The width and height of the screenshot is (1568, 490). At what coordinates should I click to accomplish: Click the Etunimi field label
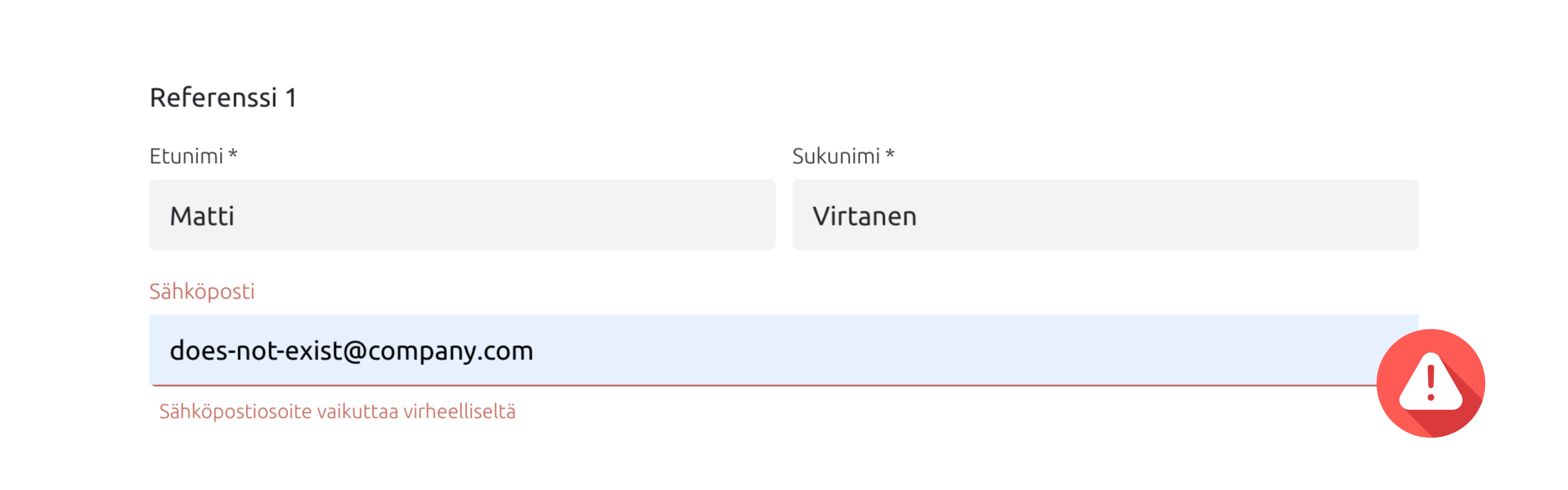click(x=186, y=156)
